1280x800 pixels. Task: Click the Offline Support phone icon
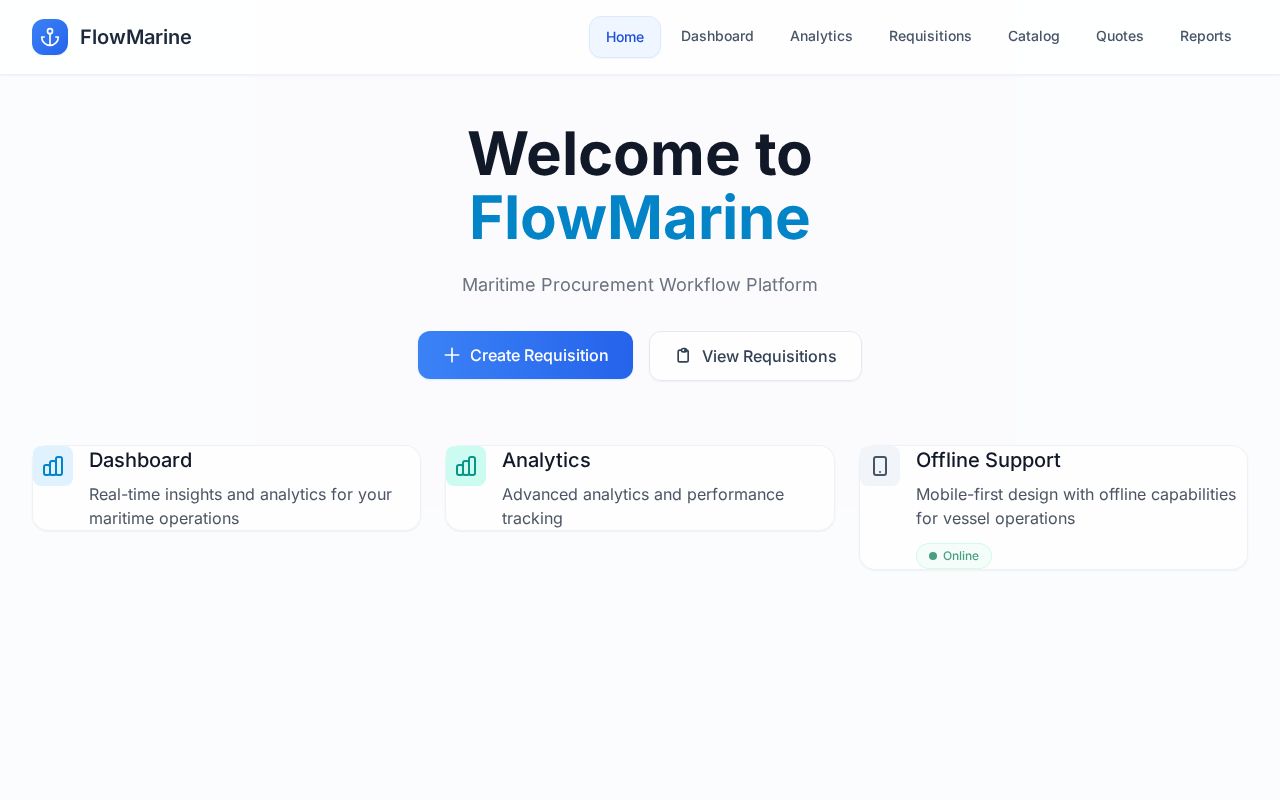880,466
